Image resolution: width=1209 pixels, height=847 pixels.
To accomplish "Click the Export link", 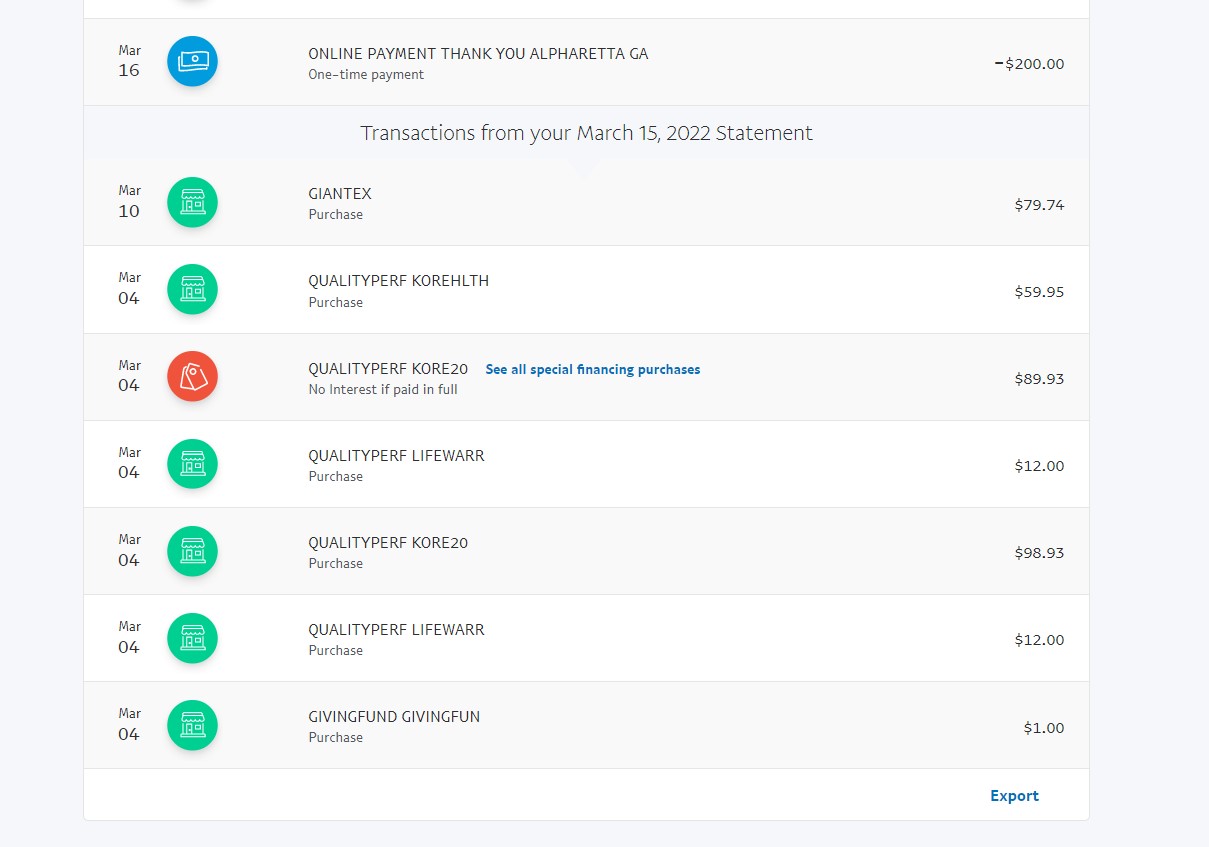I will coord(1014,796).
